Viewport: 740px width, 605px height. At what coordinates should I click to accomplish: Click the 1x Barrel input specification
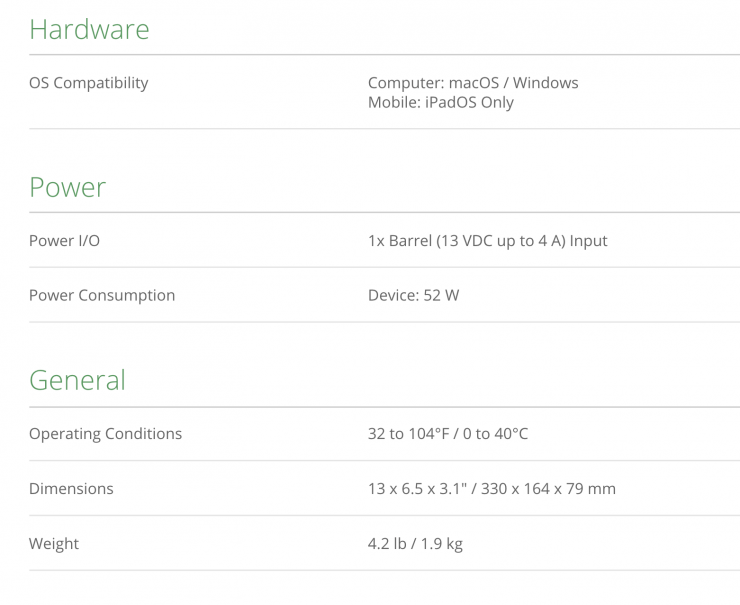tap(487, 241)
